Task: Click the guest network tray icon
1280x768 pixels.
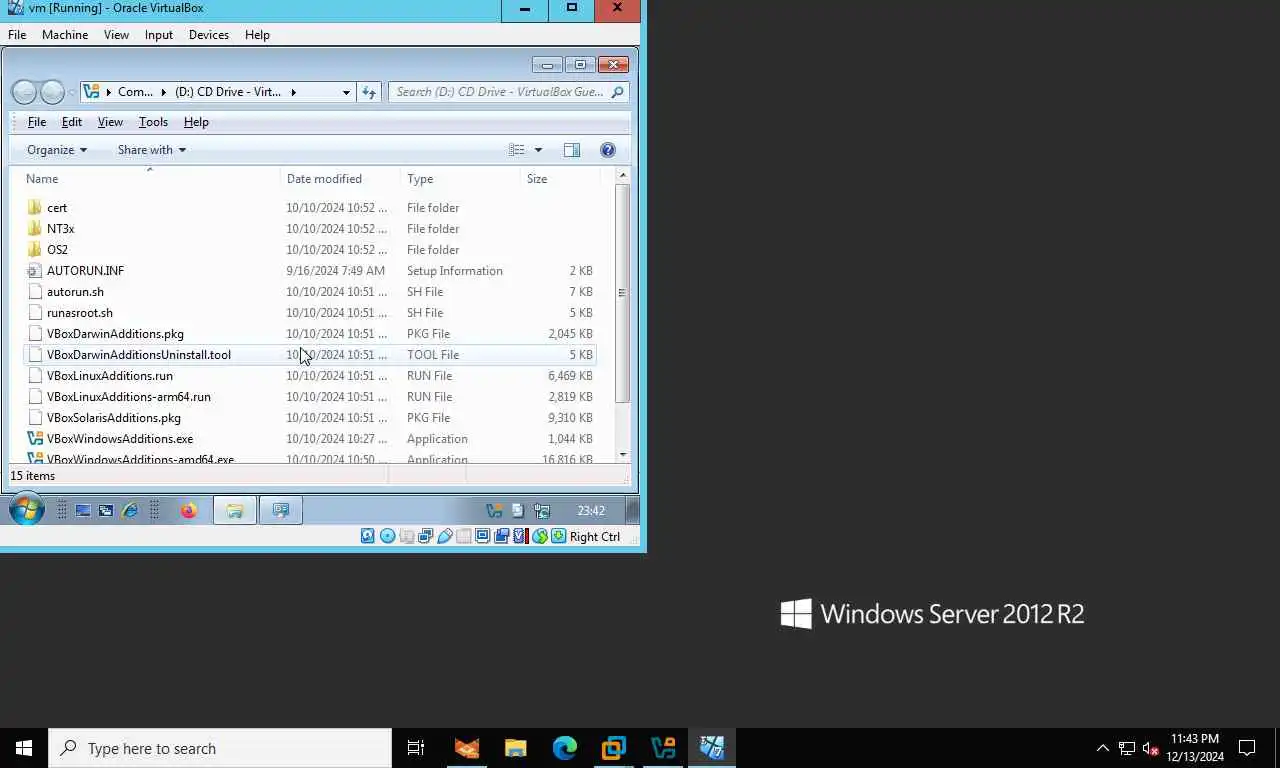Action: pyautogui.click(x=541, y=511)
